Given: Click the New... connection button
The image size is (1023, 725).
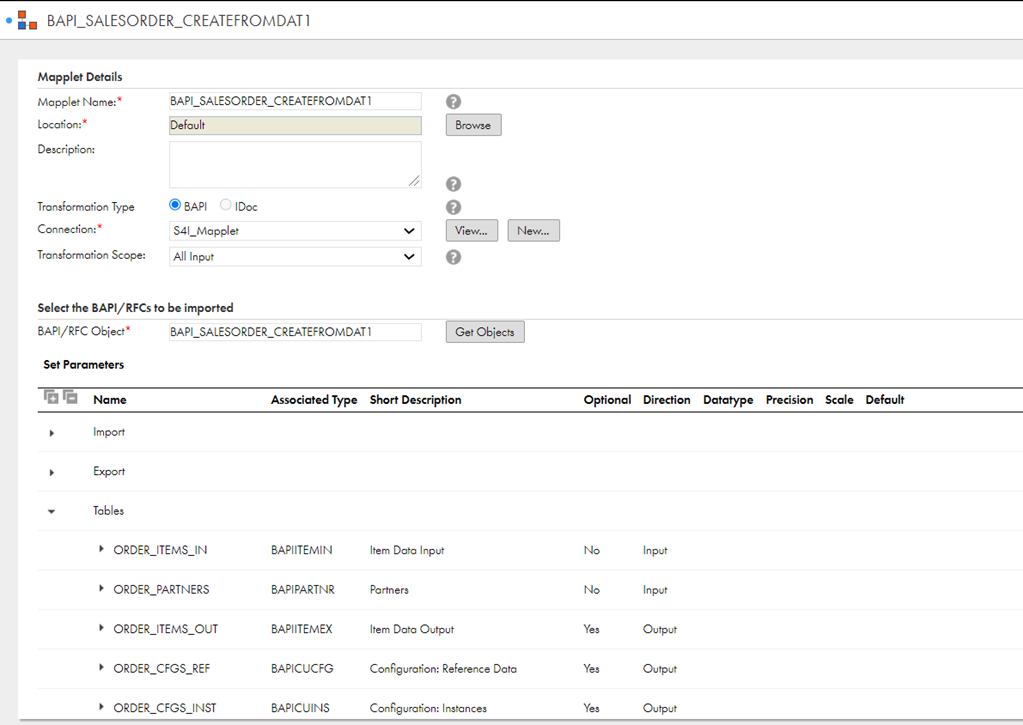Looking at the screenshot, I should point(534,230).
